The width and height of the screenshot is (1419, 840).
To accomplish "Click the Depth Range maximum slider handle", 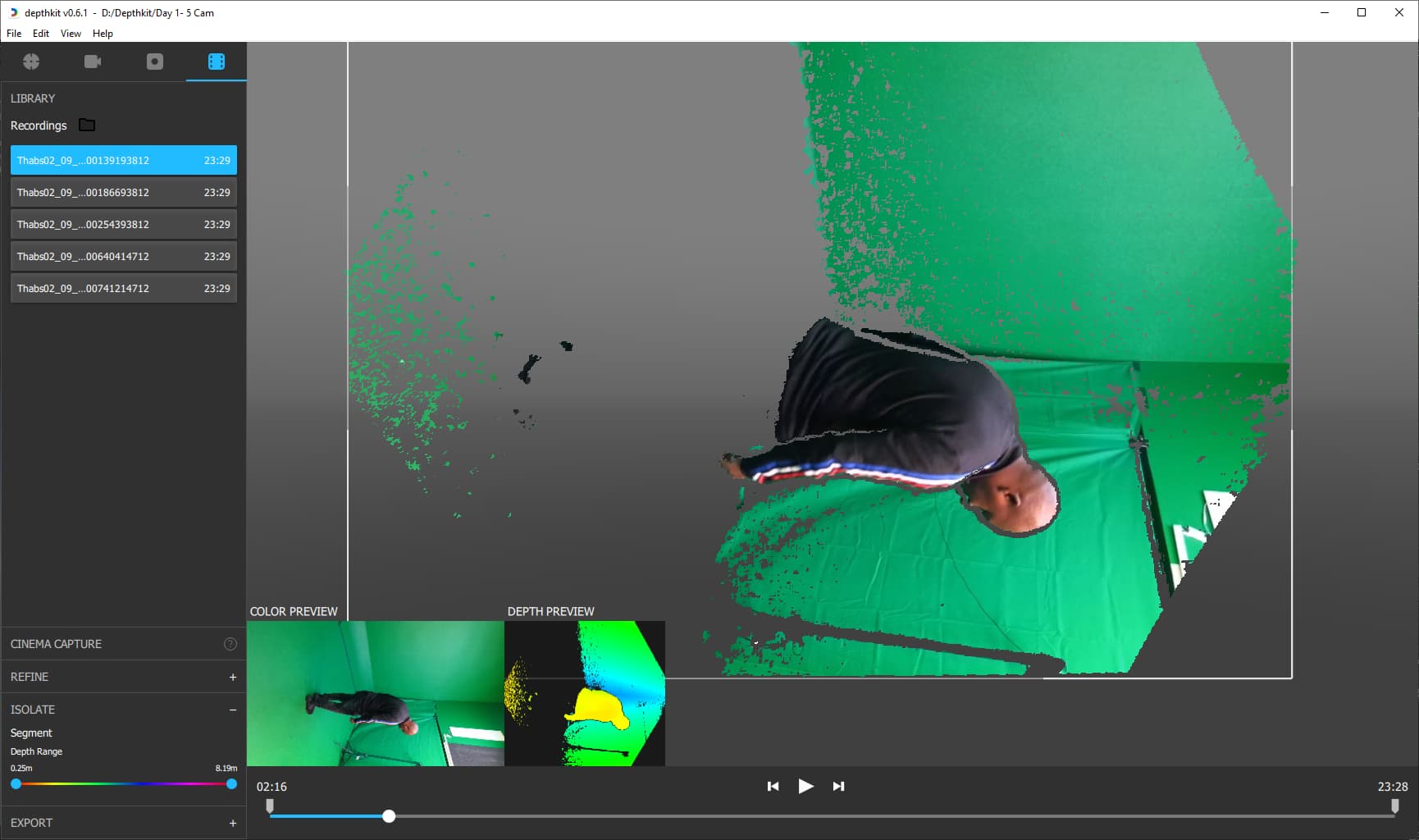I will (231, 784).
